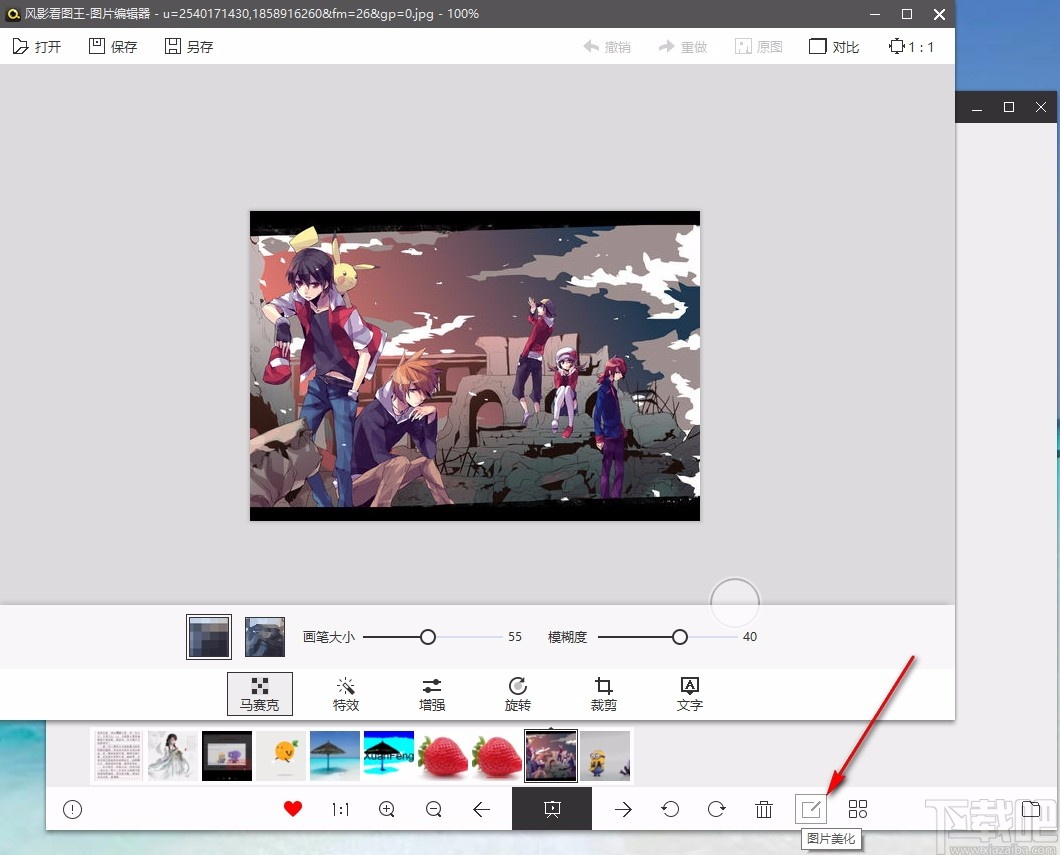Go to the next image arrow
1060x855 pixels.
[623, 809]
